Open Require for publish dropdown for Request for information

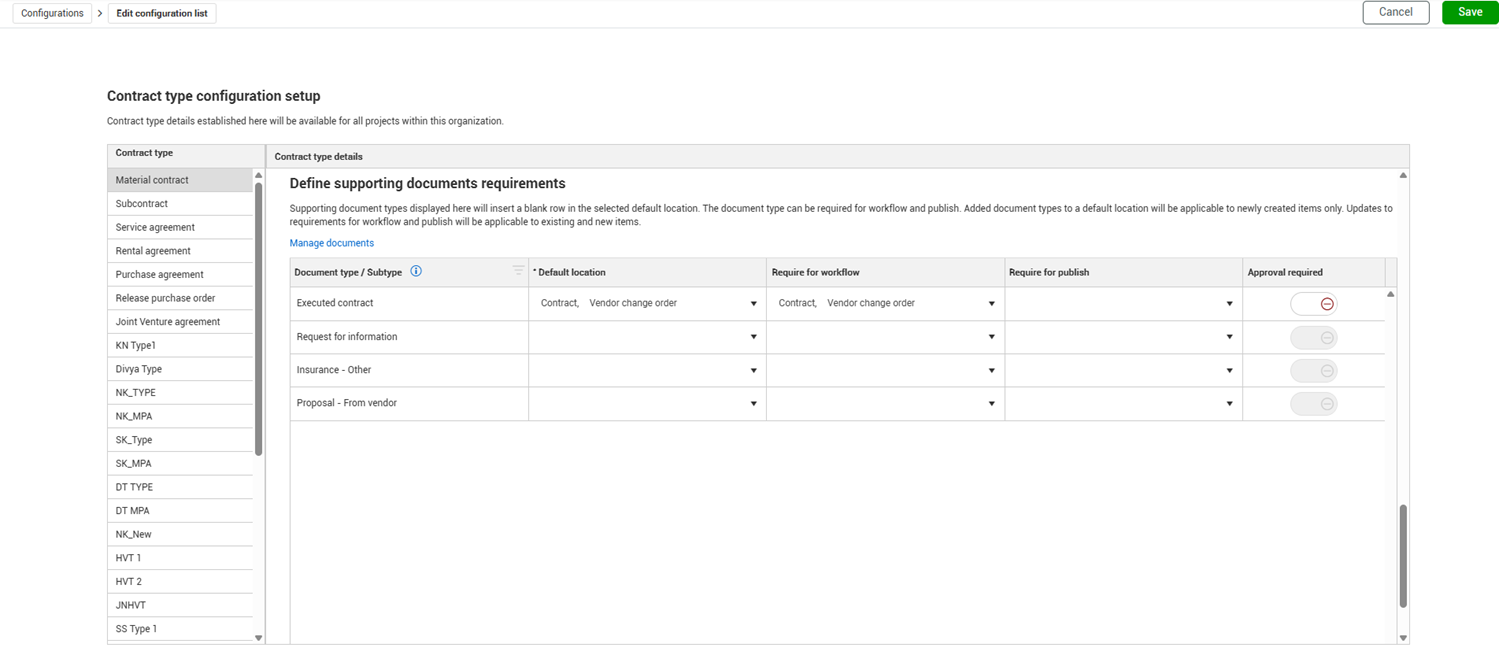pos(1229,337)
